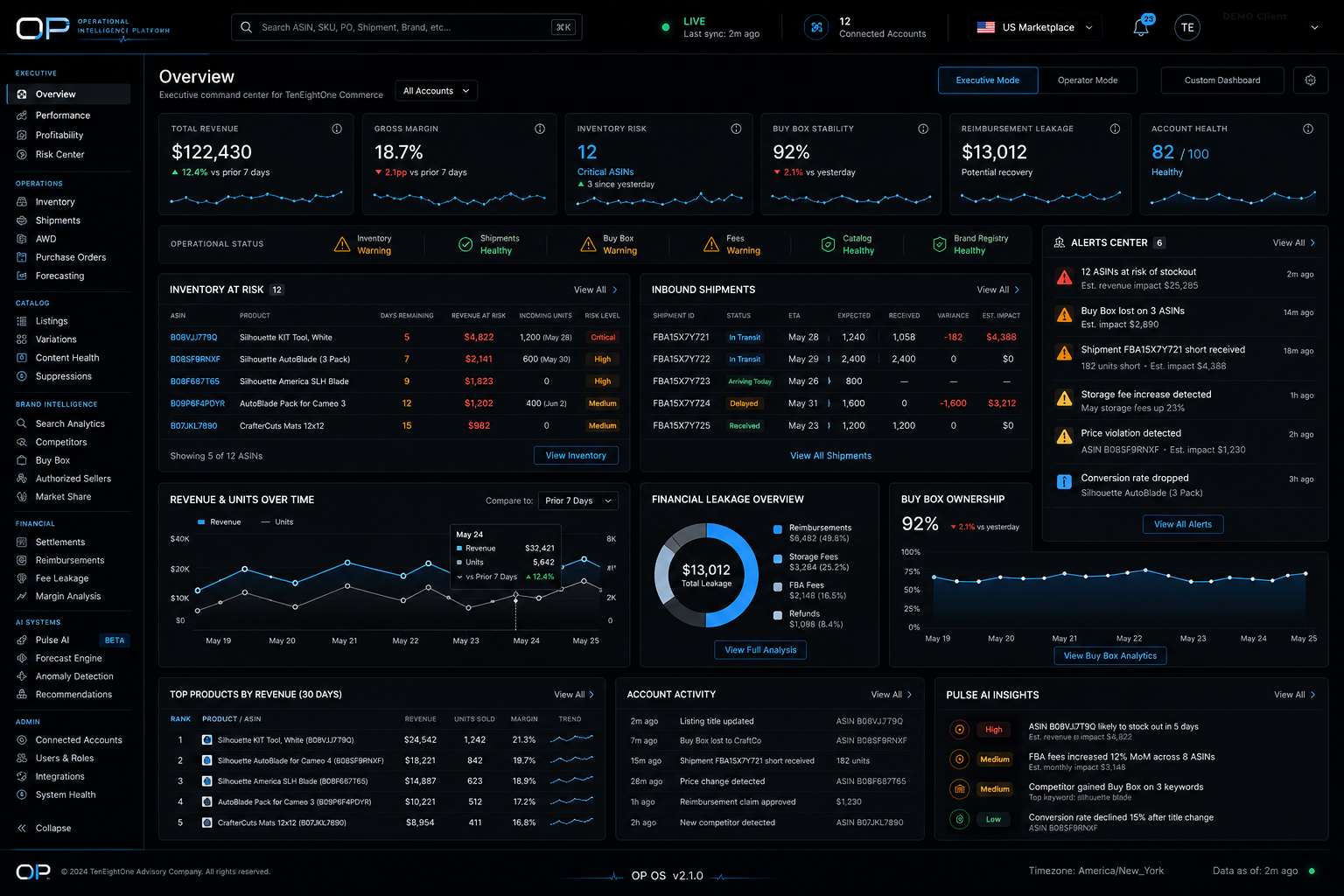This screenshot has height=896, width=1344.
Task: Open Total Revenue info icon
Action: [337, 129]
